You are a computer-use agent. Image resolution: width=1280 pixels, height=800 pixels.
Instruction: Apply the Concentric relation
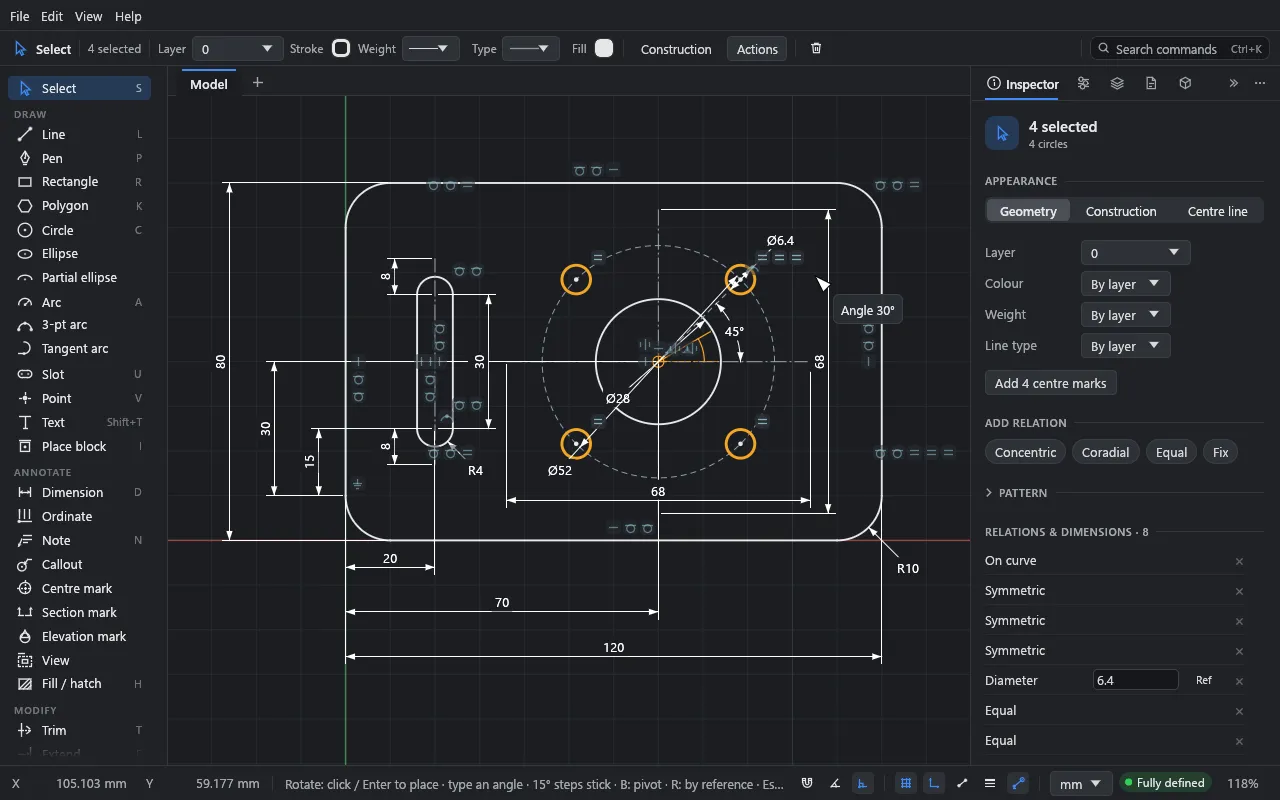[x=1025, y=452]
